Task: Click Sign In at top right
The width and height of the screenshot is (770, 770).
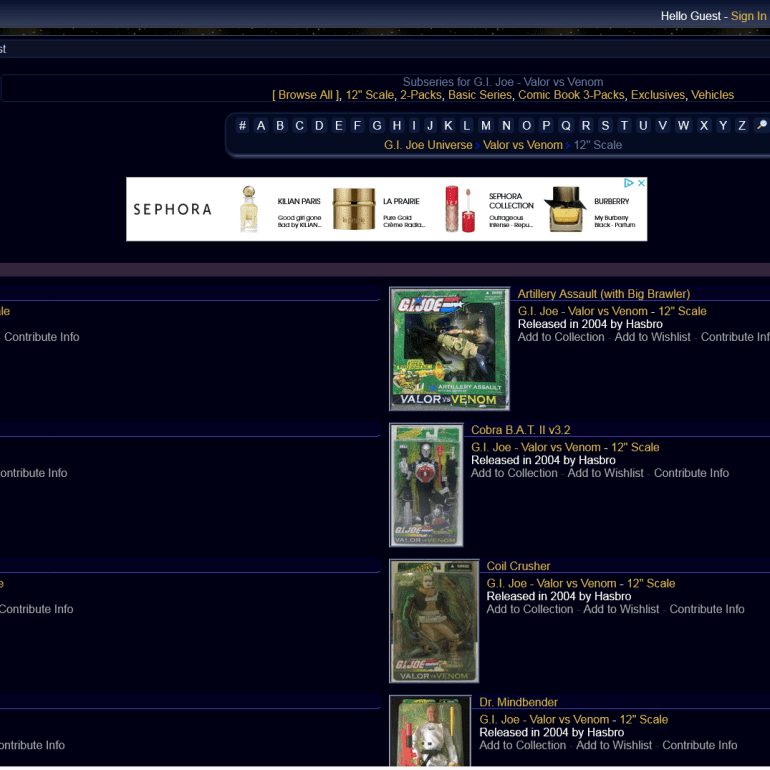Action: (x=748, y=16)
